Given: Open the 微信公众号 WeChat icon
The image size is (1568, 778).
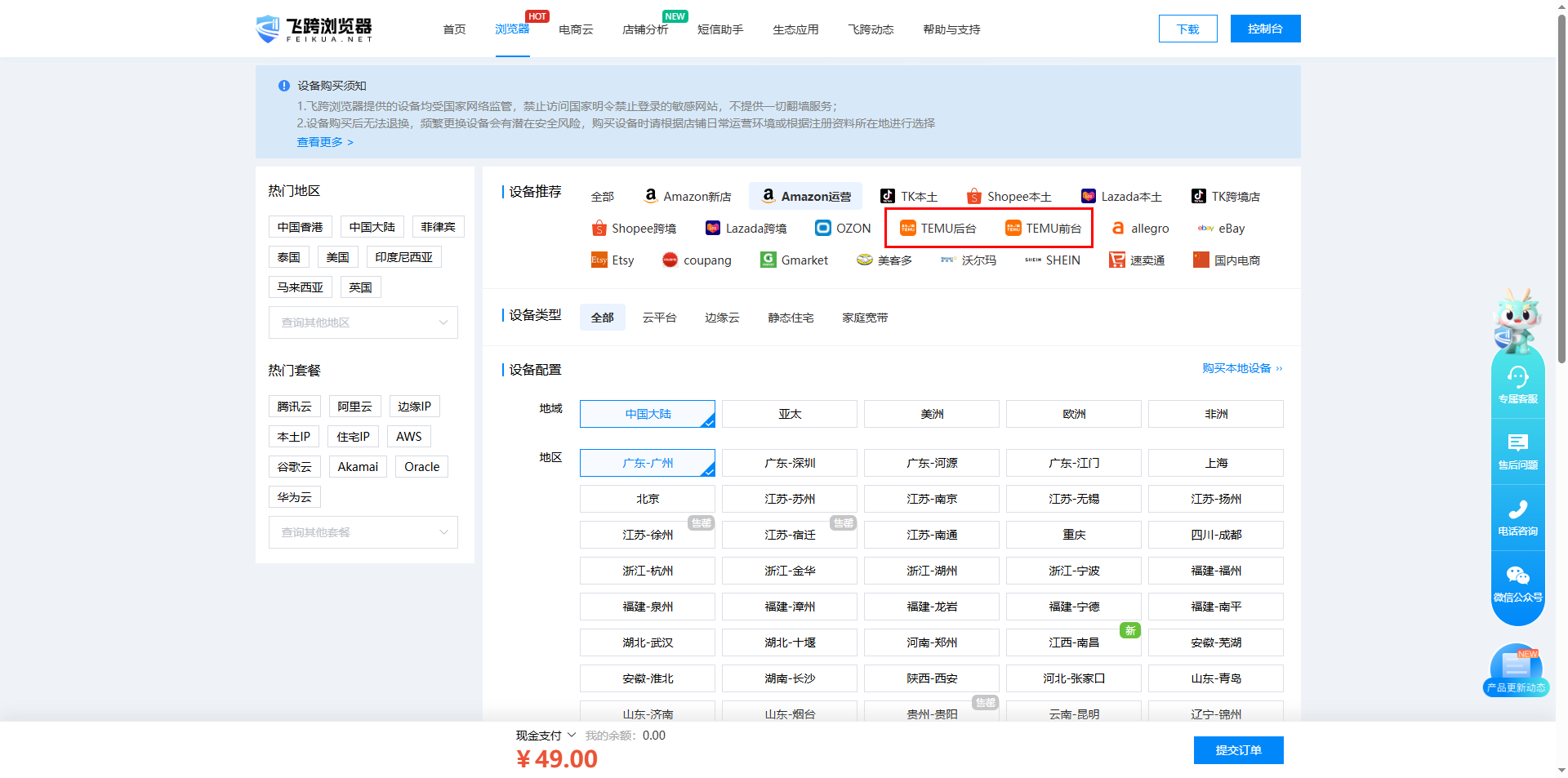Looking at the screenshot, I should point(1517,576).
